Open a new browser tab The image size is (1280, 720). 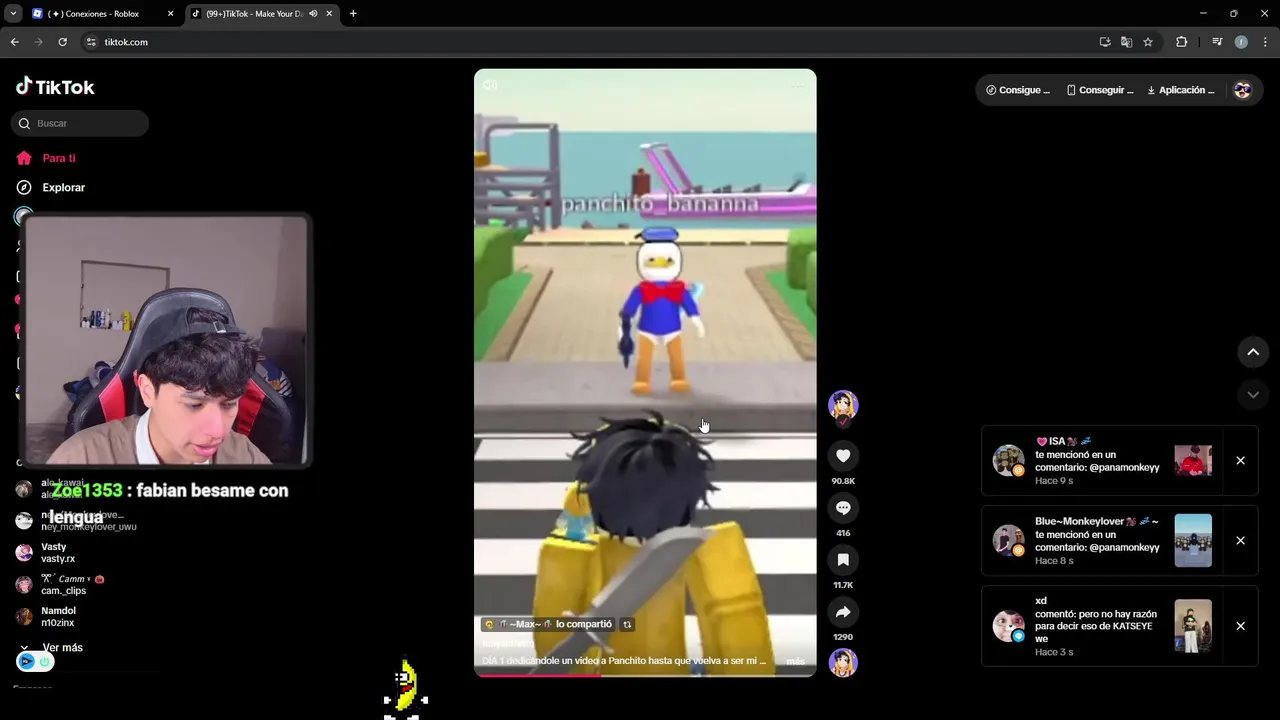click(353, 14)
